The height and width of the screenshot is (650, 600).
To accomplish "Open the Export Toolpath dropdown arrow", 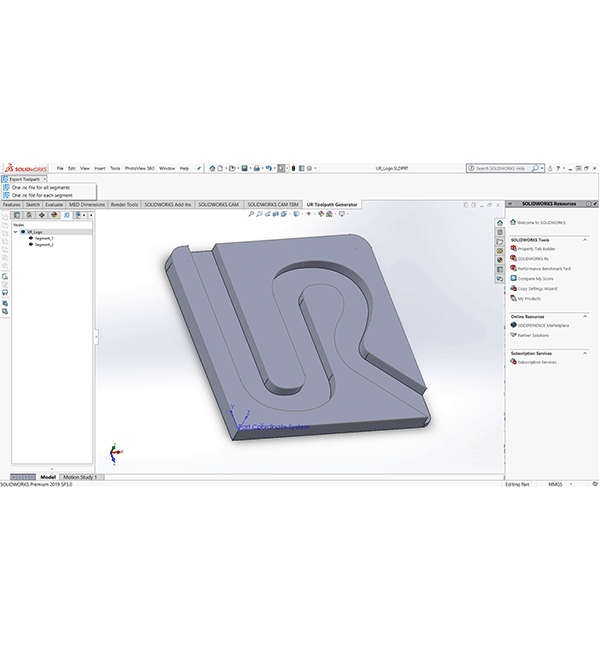I will (x=44, y=179).
